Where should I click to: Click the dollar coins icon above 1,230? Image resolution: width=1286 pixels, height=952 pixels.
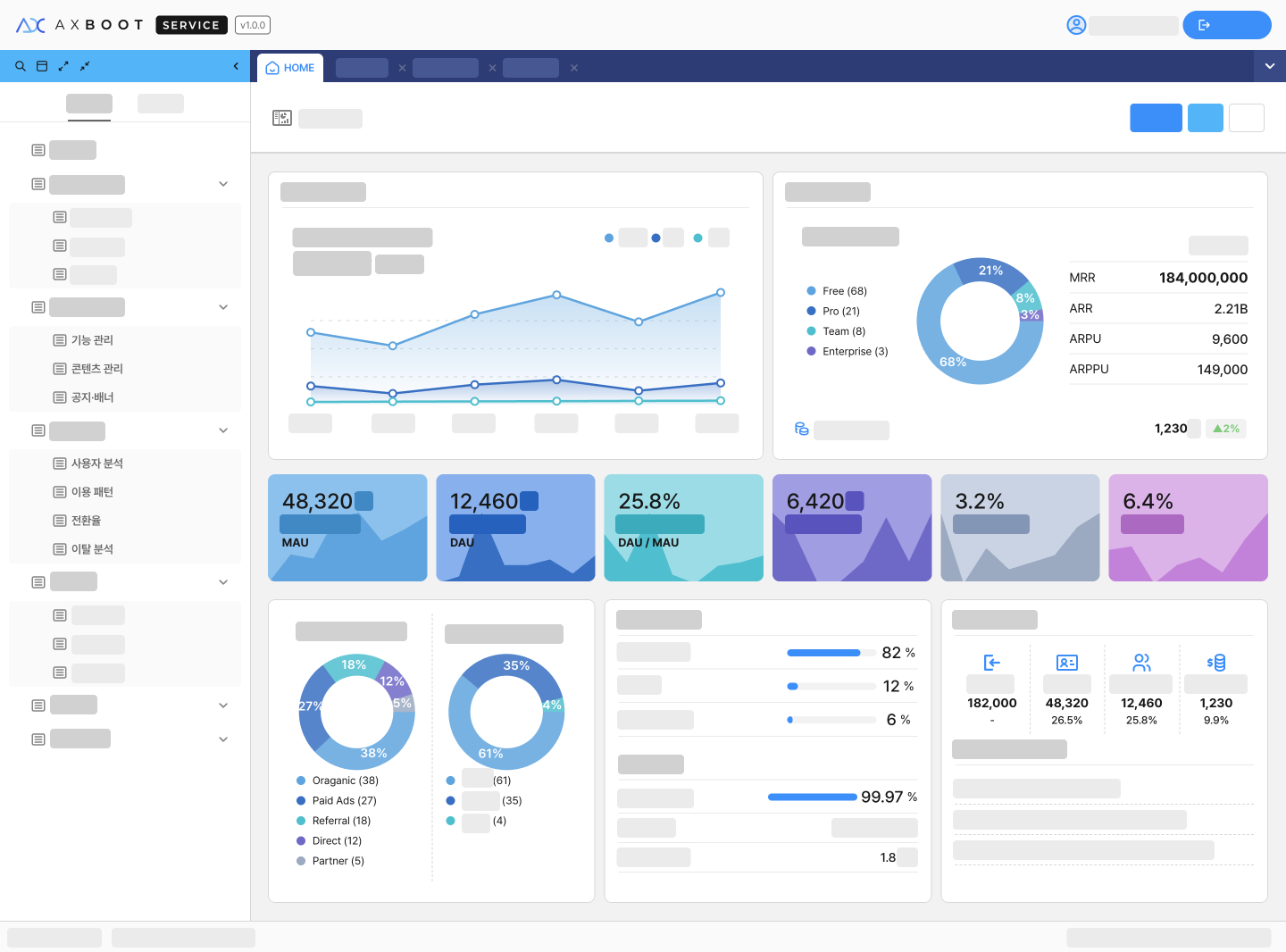[1216, 663]
